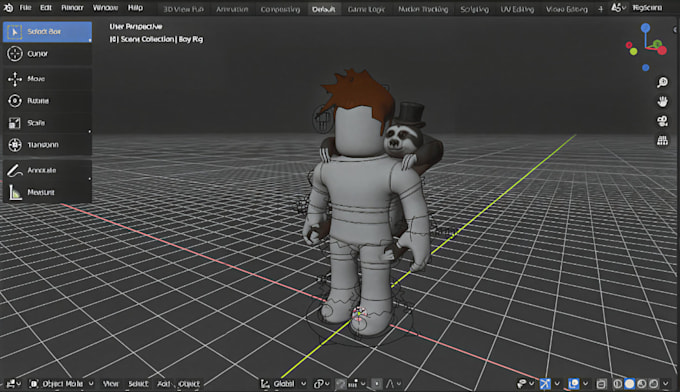
Task: Open the viewport Object menu
Action: point(189,384)
